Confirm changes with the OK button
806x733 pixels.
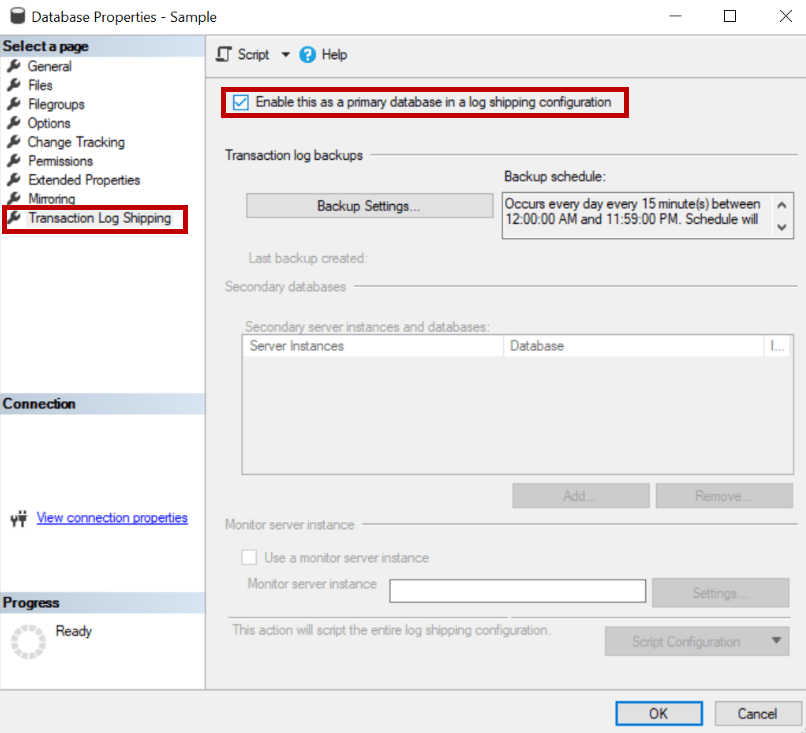click(x=658, y=713)
